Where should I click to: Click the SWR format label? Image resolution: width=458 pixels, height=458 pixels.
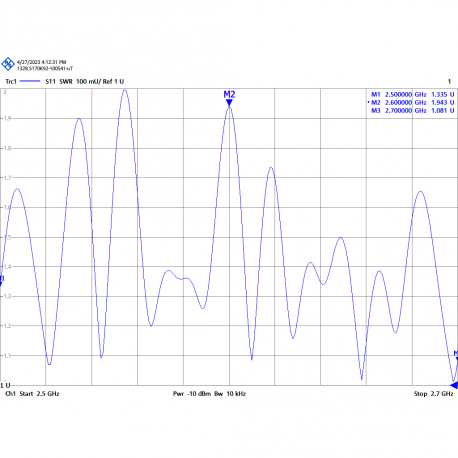[x=66, y=81]
